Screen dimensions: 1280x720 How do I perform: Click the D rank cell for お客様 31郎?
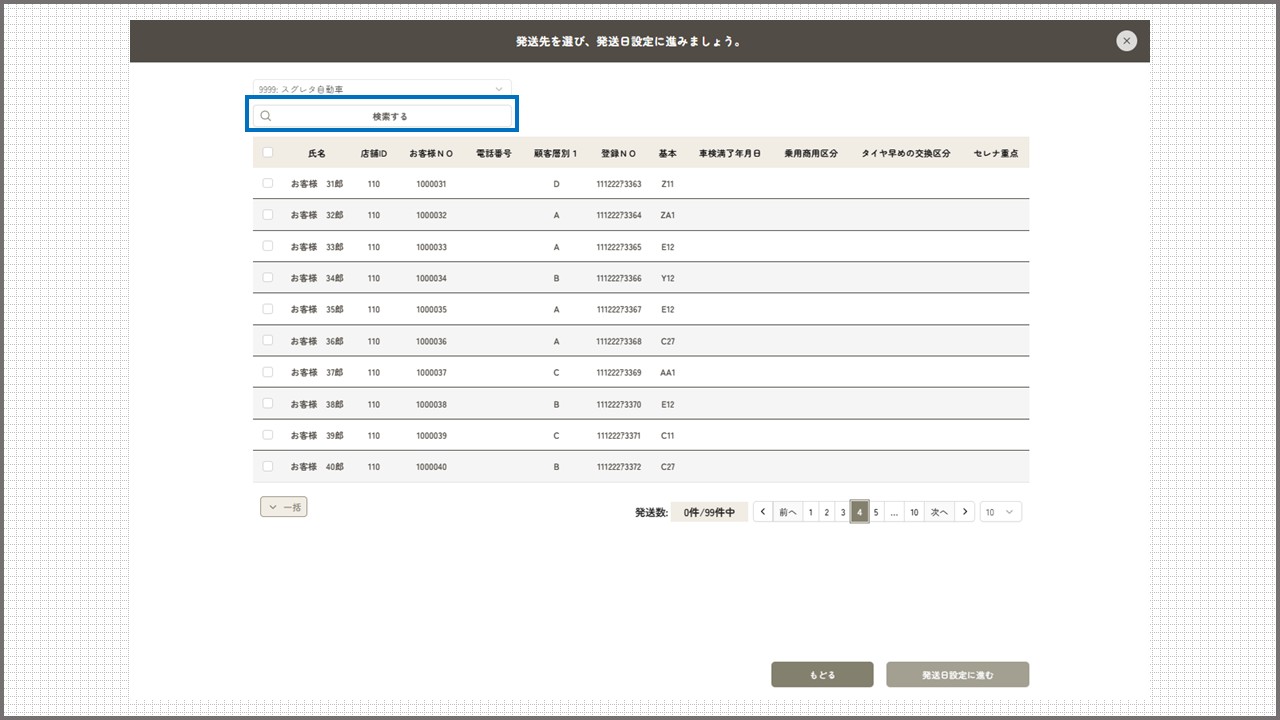556,184
